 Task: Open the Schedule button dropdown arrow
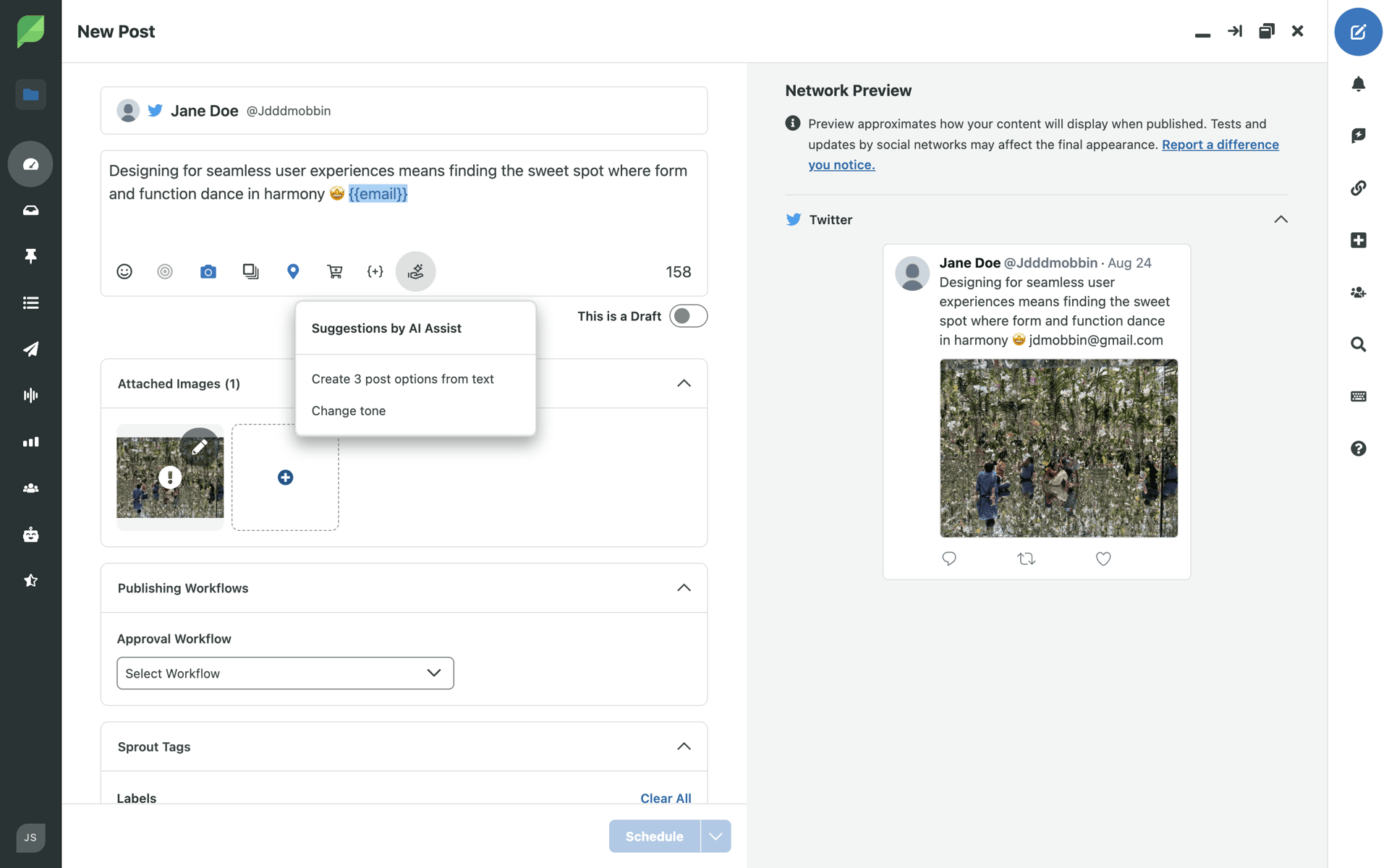[715, 836]
